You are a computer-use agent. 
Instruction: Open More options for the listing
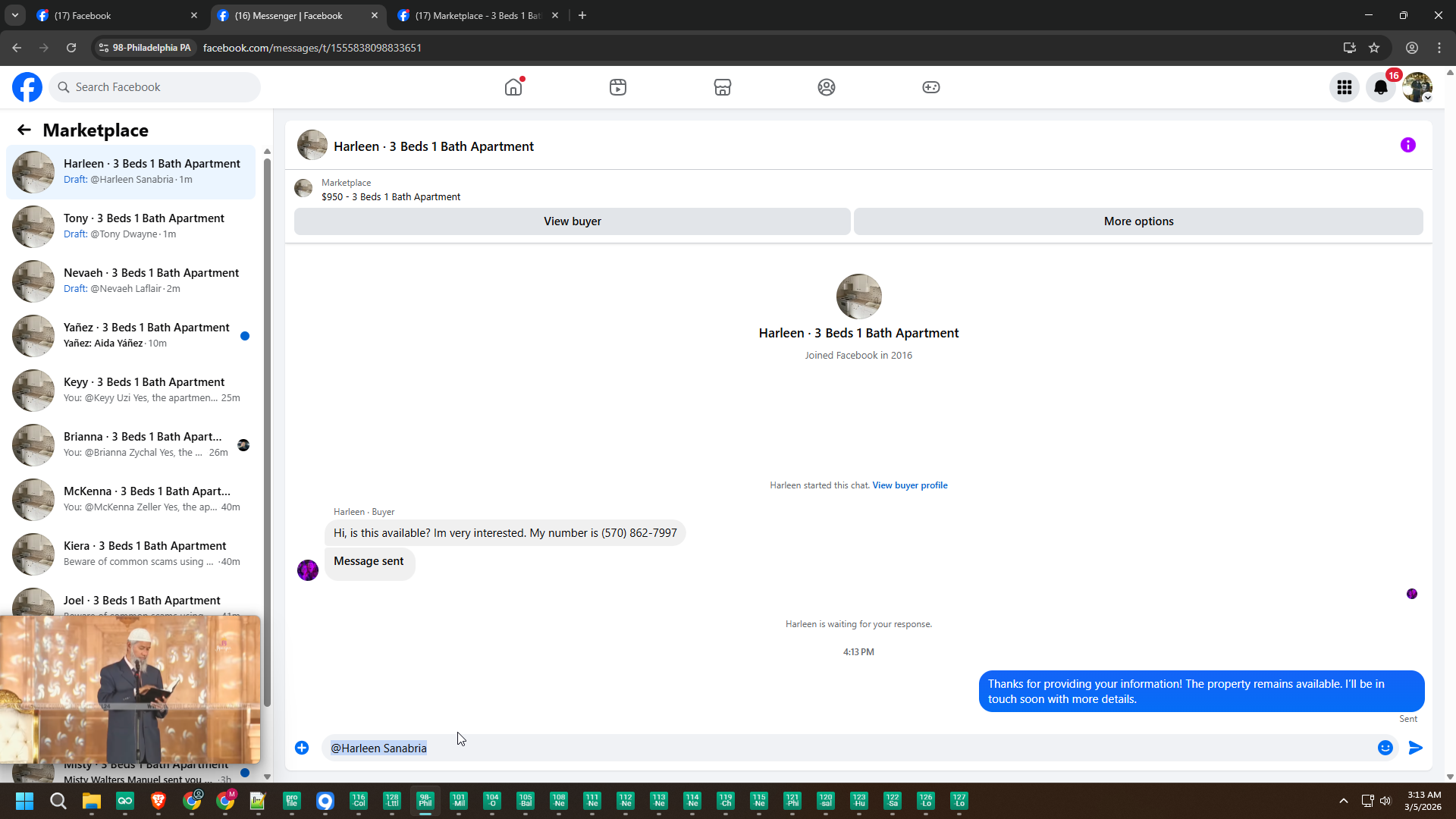(1138, 221)
